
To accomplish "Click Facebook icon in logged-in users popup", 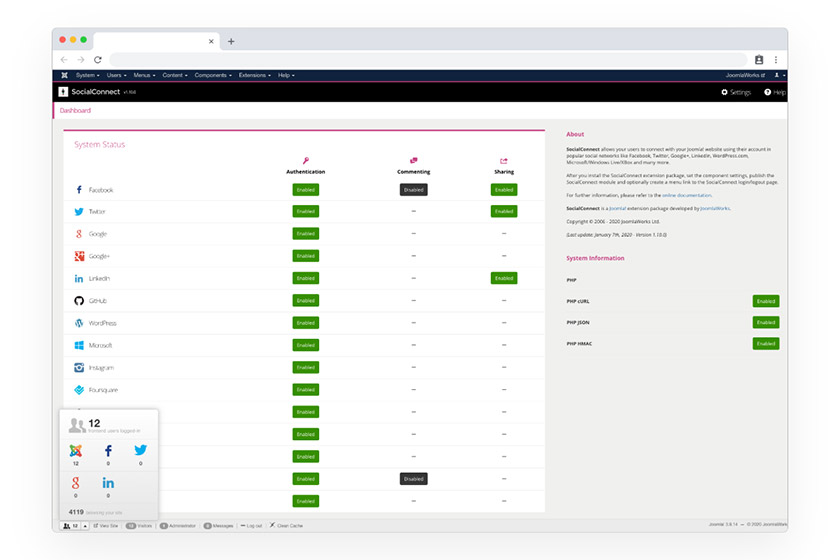I will tap(108, 451).
